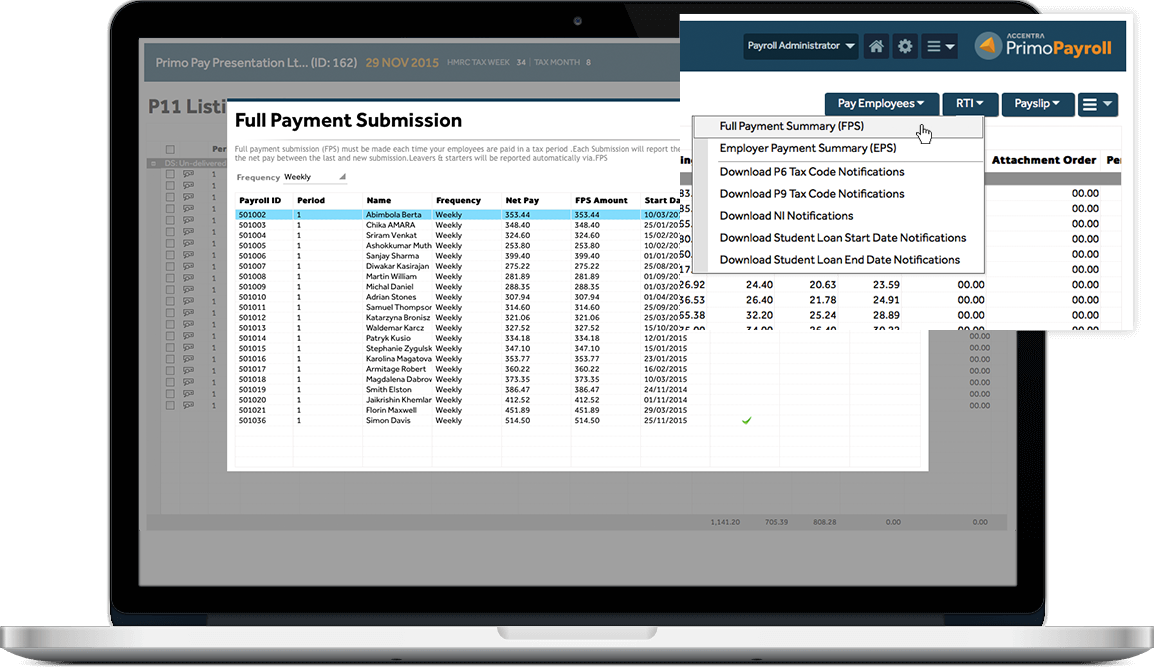Change the Frequency Weekly combo box
Viewport: 1154px width, 668px height.
[x=314, y=177]
